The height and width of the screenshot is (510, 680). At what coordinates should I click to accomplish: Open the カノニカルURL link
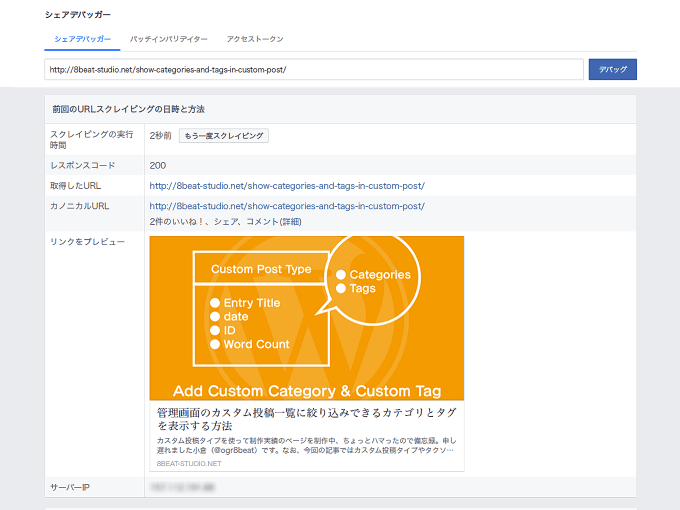287,206
